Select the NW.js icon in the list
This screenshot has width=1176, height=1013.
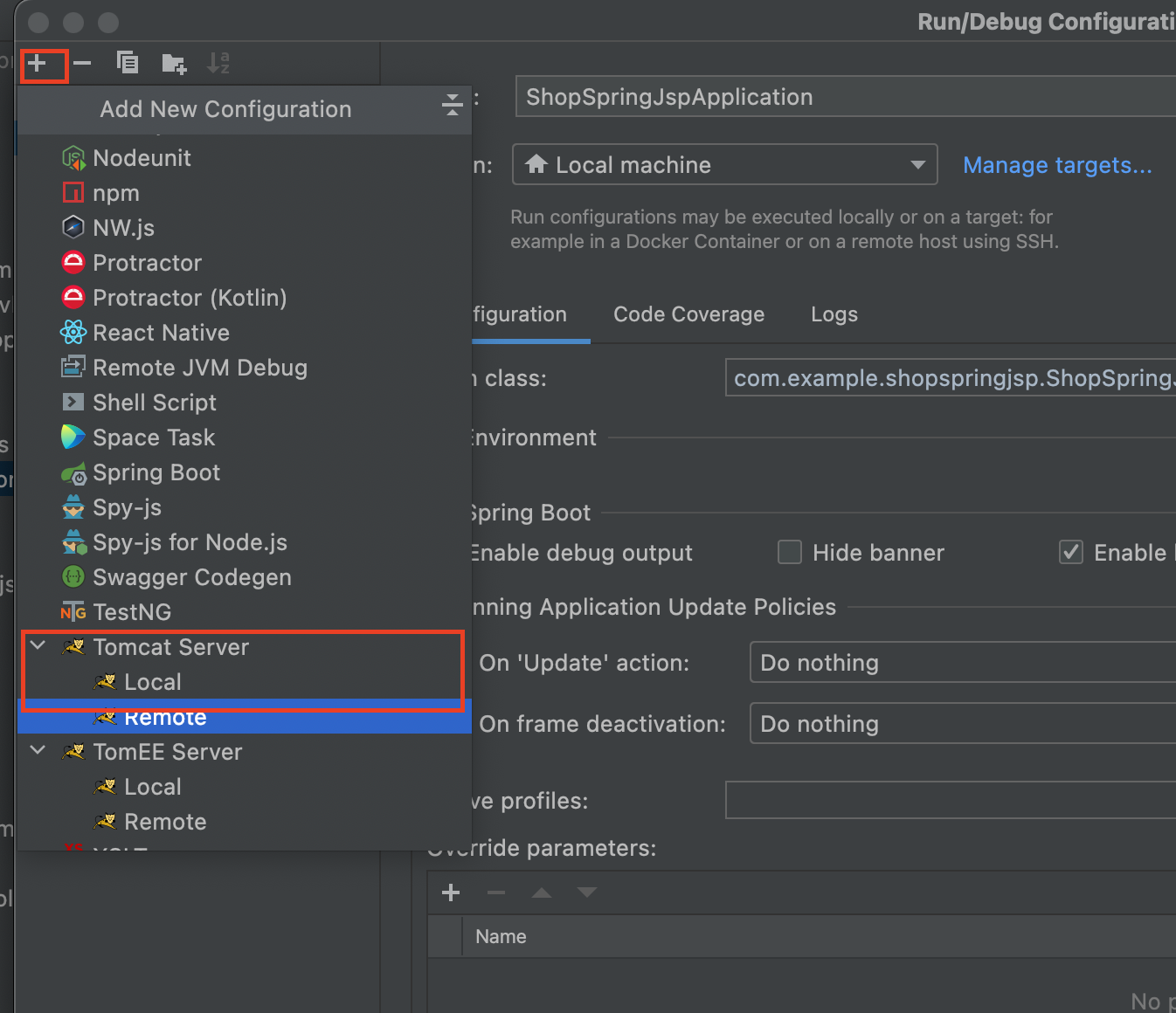pyautogui.click(x=73, y=228)
